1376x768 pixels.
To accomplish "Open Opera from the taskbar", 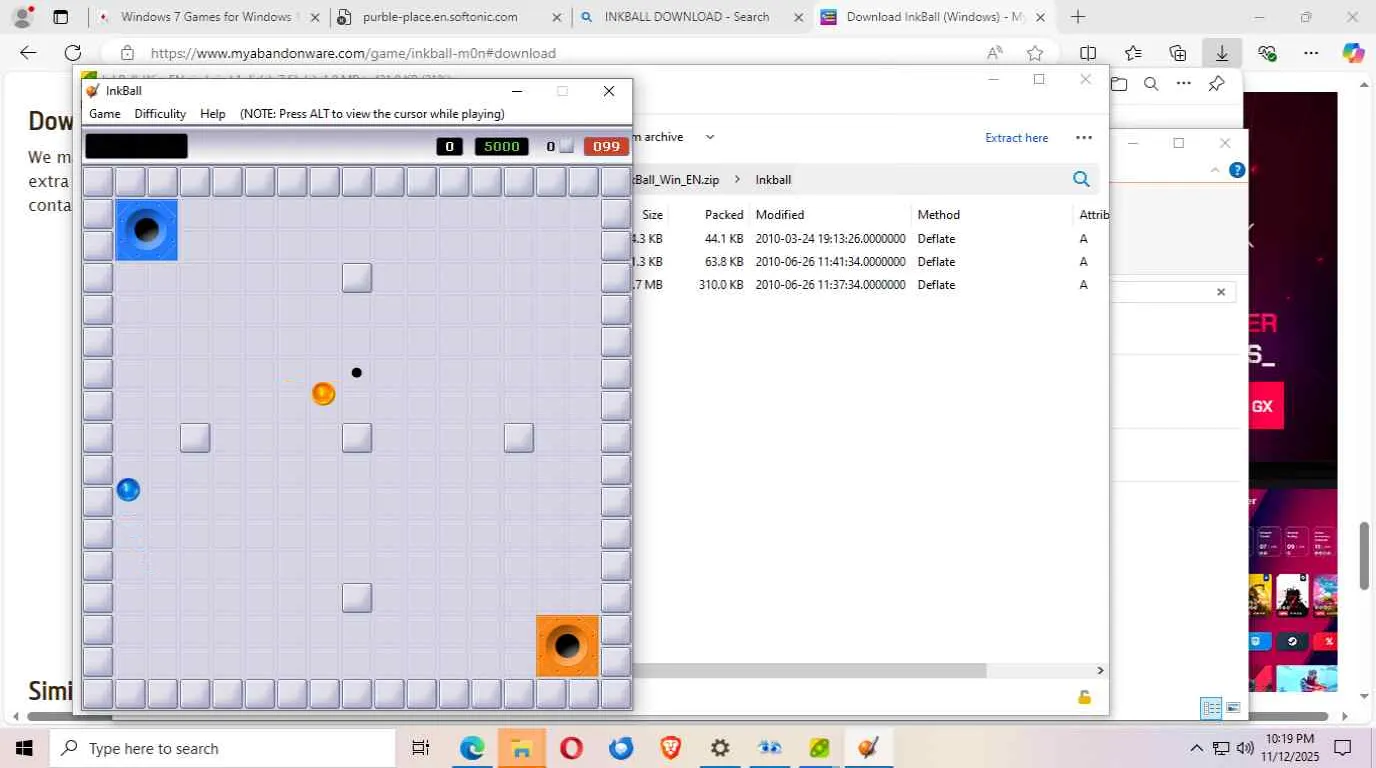I will tap(571, 748).
